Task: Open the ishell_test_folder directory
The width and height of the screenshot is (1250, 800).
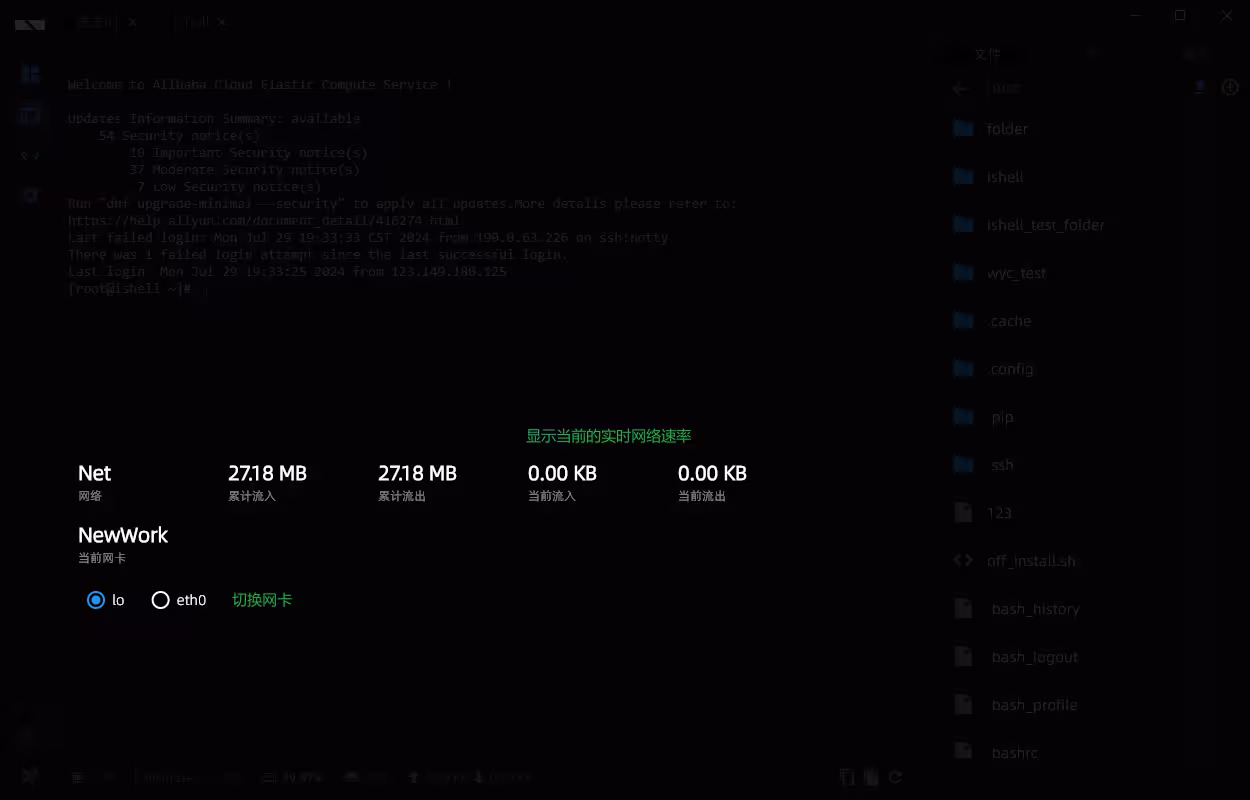Action: (1045, 225)
